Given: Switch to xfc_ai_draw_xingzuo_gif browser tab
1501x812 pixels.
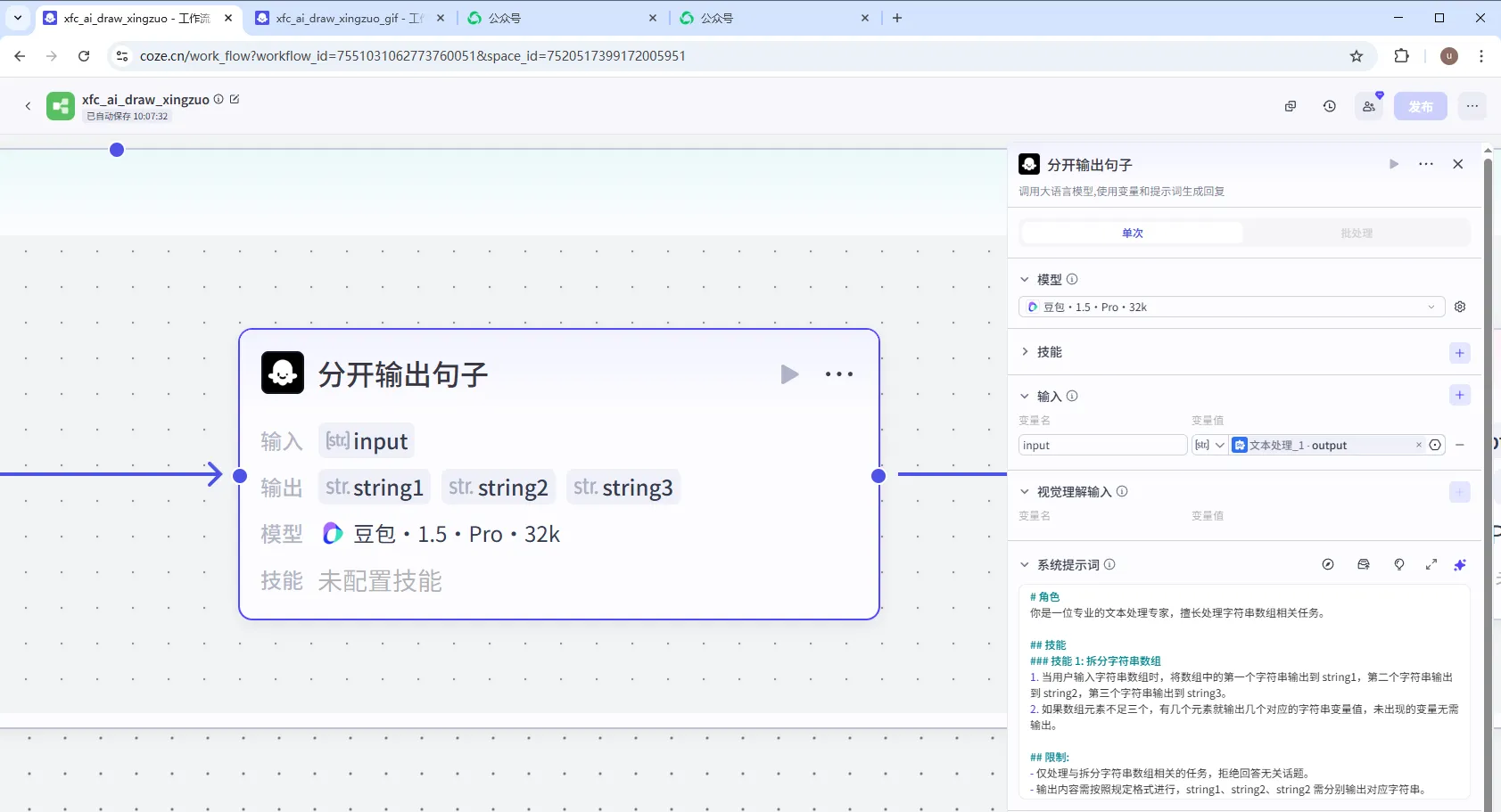Looking at the screenshot, I should point(349,18).
